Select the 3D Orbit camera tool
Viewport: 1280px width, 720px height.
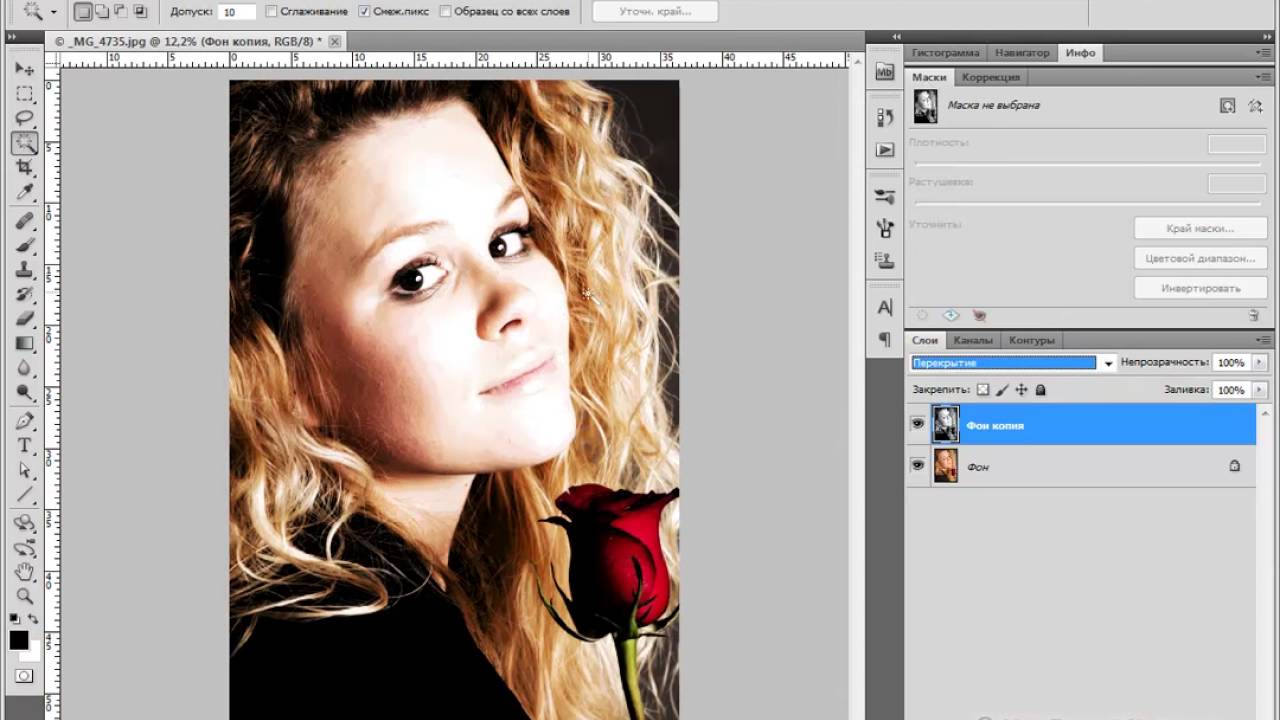25,548
